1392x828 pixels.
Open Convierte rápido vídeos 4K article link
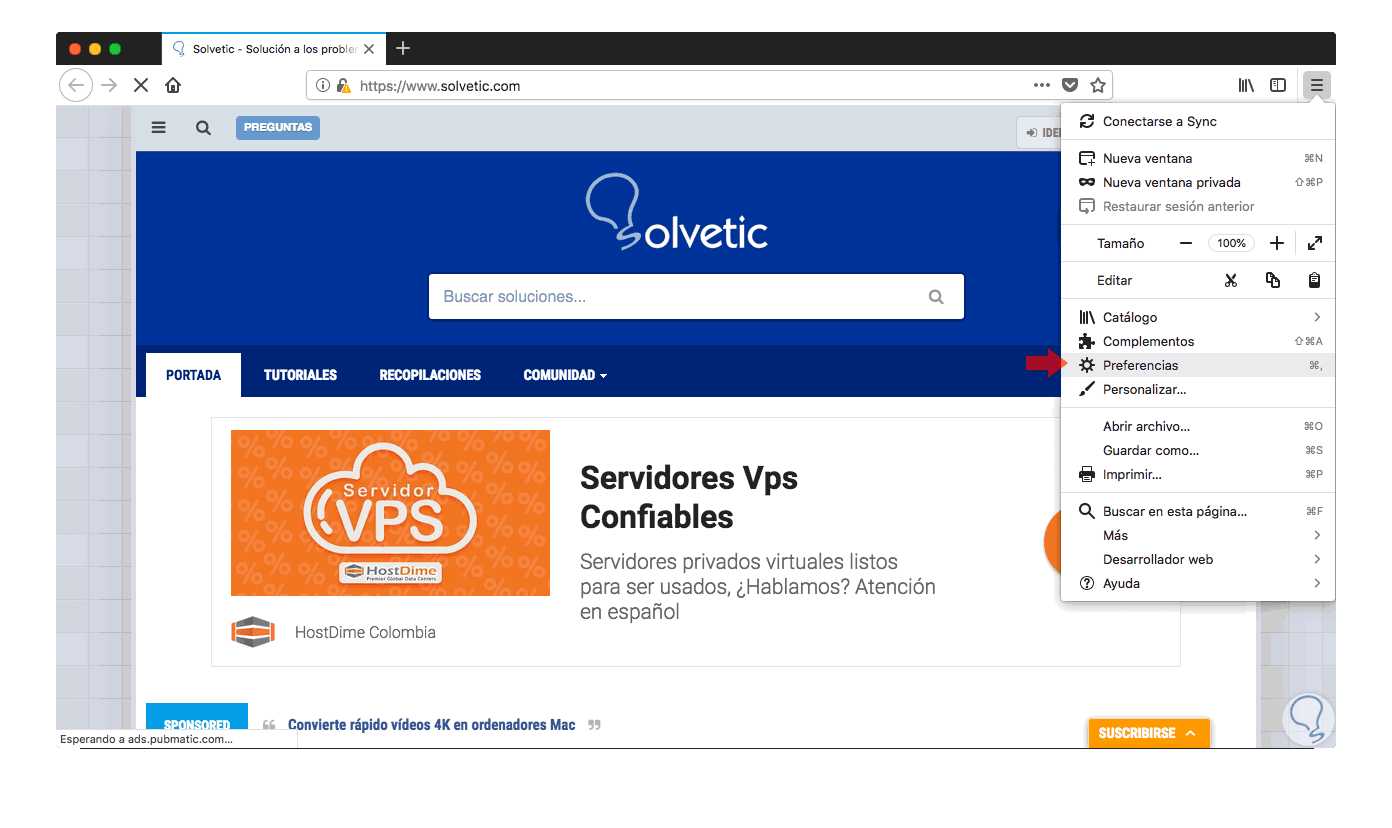pos(431,725)
